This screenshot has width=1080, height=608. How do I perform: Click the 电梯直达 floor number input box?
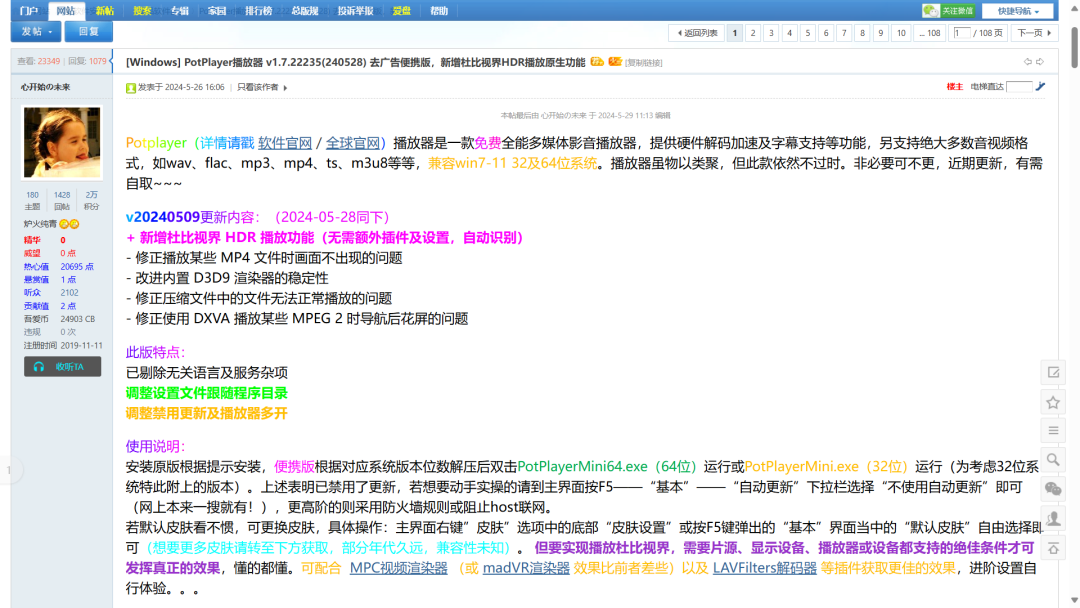(1019, 86)
